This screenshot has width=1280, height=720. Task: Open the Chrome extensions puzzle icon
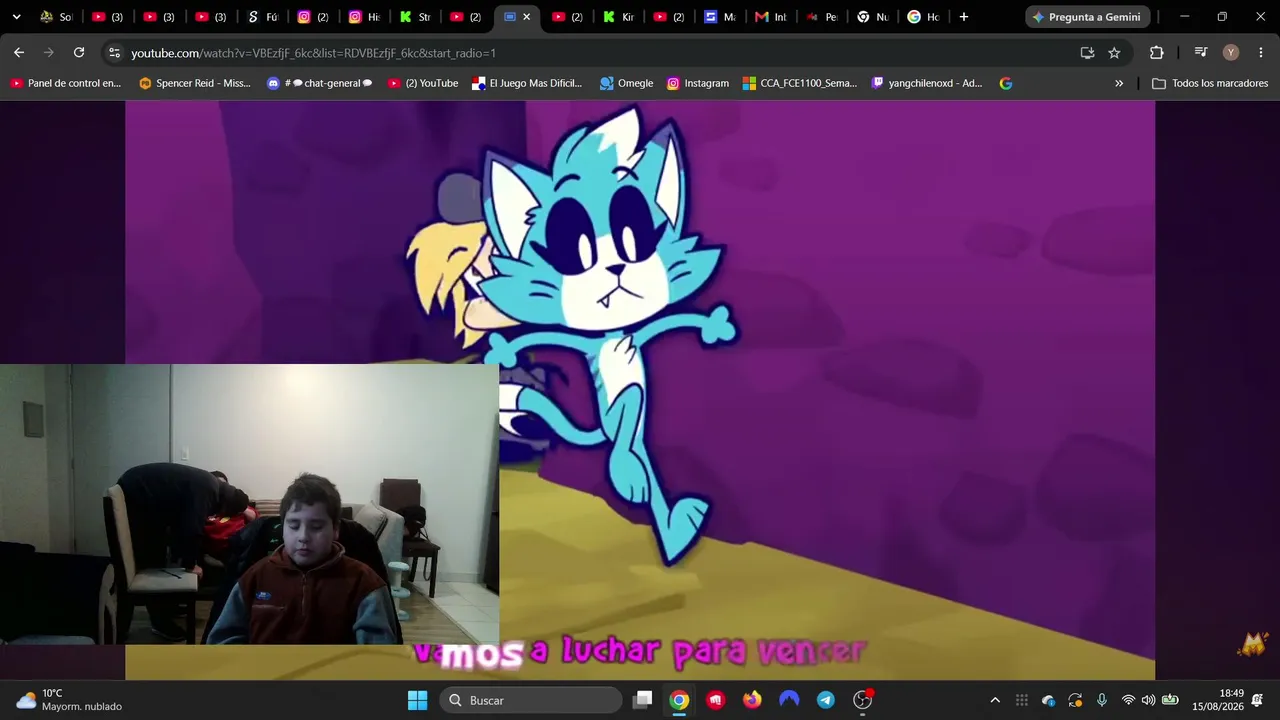[1157, 53]
